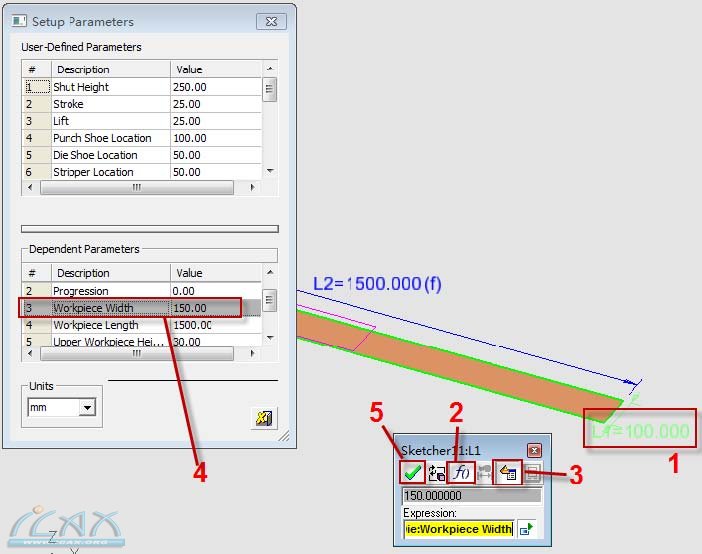Click the Value header in User-Defined Parameters
This screenshot has width=702, height=554.
click(216, 69)
